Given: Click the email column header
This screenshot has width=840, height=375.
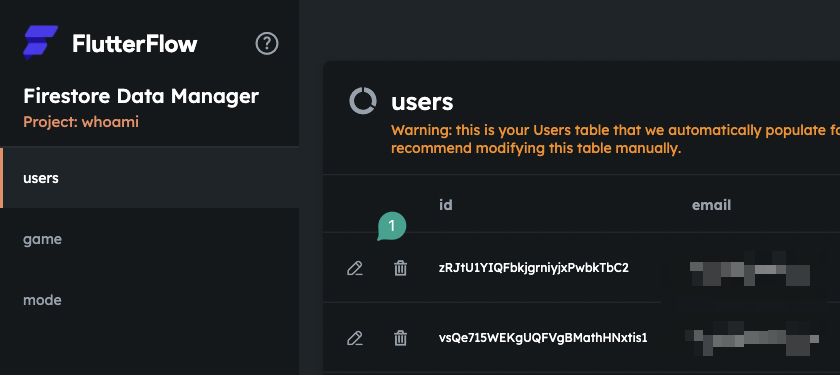Looking at the screenshot, I should [711, 205].
